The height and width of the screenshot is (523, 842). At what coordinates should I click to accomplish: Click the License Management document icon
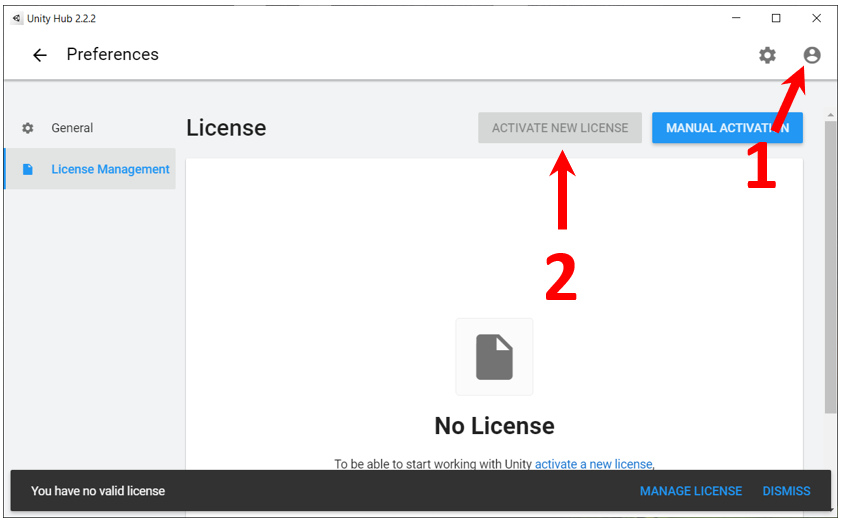27,170
